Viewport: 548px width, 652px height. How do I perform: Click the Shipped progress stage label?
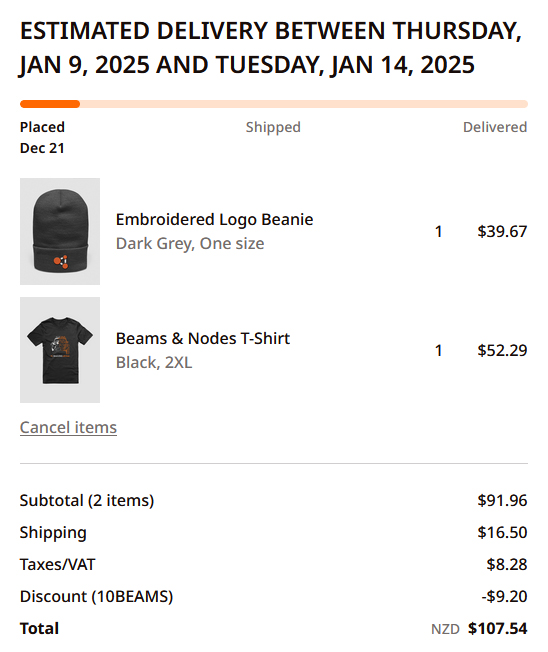pos(273,127)
